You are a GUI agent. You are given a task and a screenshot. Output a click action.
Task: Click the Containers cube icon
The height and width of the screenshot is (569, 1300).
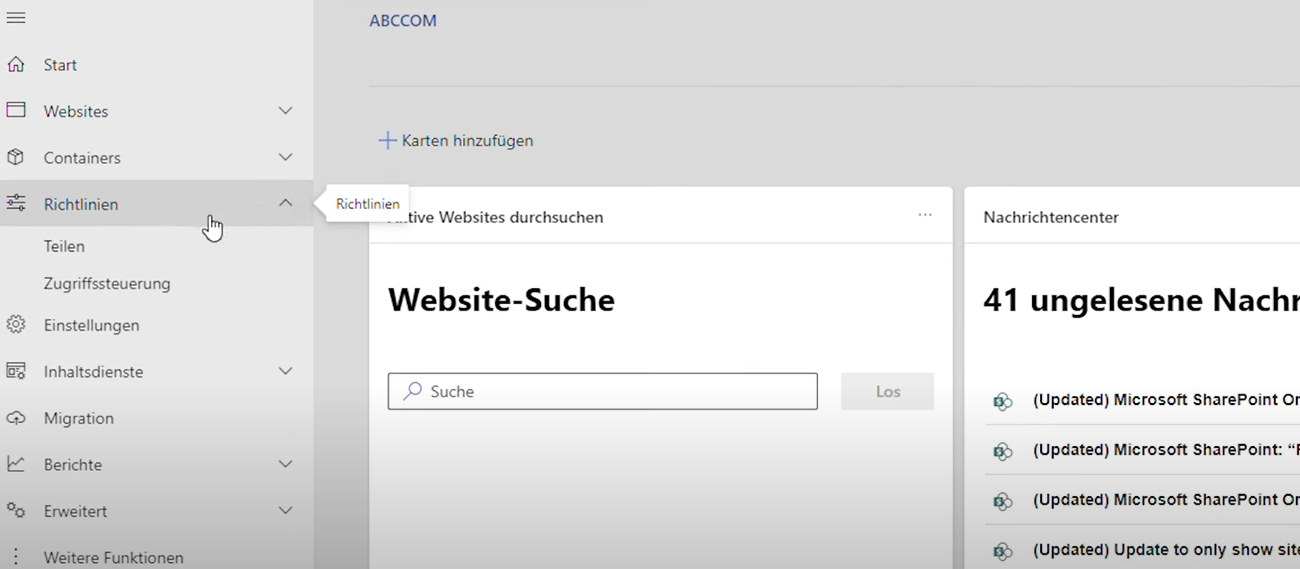tap(16, 157)
